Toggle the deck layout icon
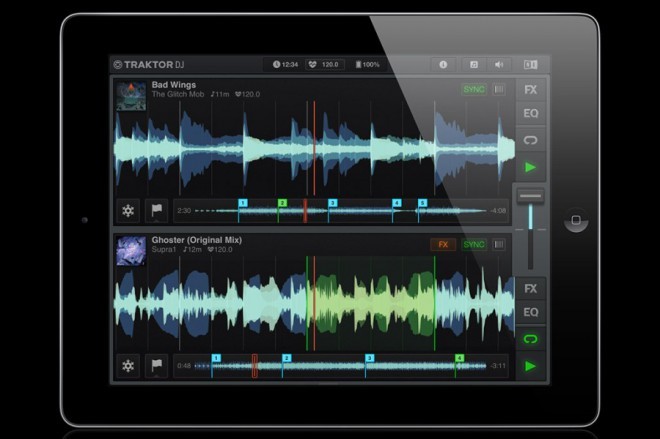Screen dimensions: 660x439 pyautogui.click(x=530, y=64)
